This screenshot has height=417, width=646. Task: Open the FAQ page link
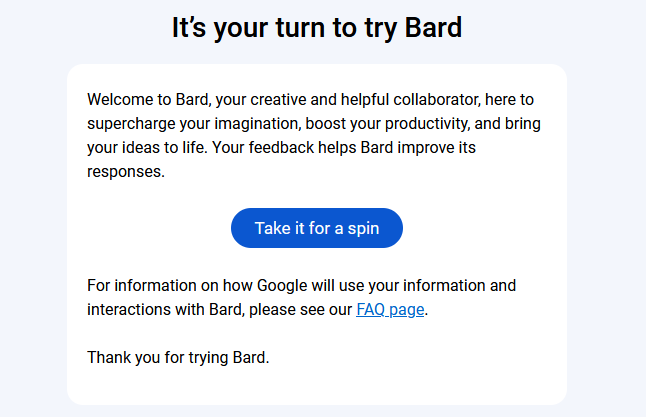390,309
